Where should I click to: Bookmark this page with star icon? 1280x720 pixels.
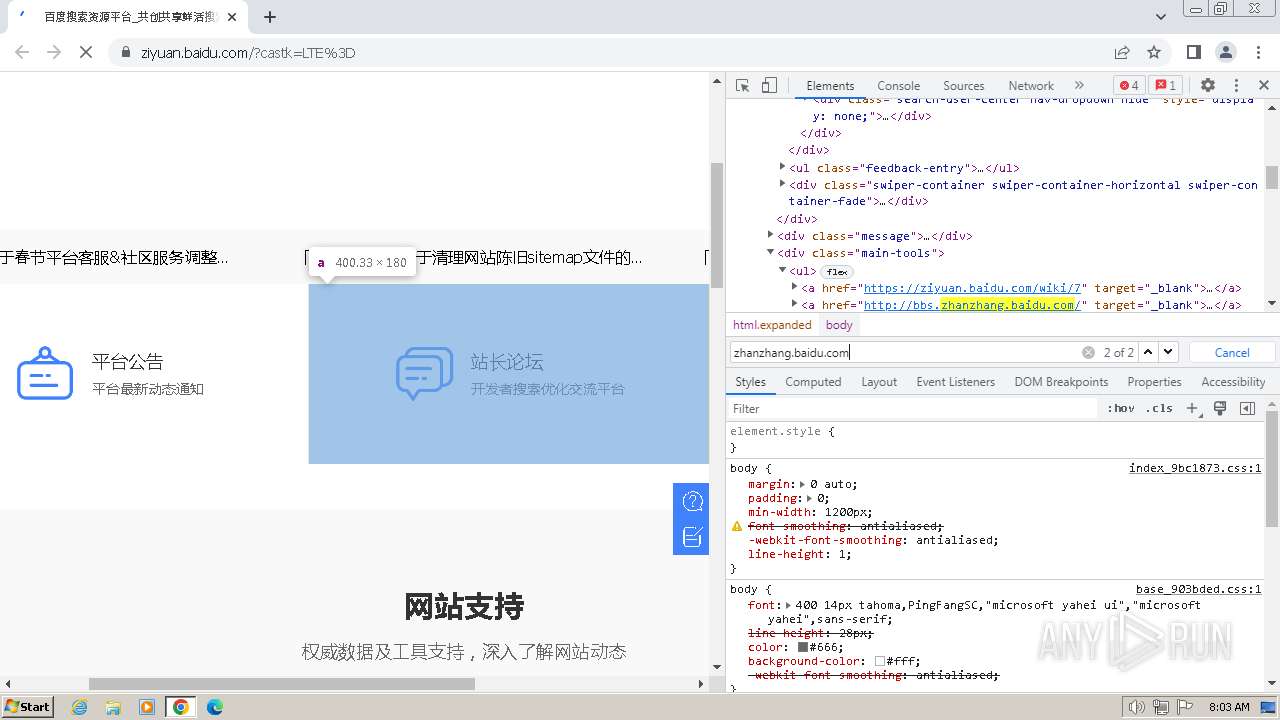[1154, 52]
